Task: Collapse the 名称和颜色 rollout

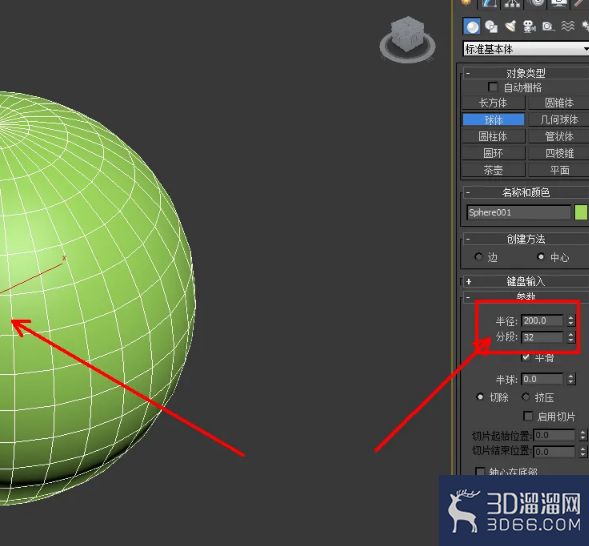Action: [x=526, y=193]
